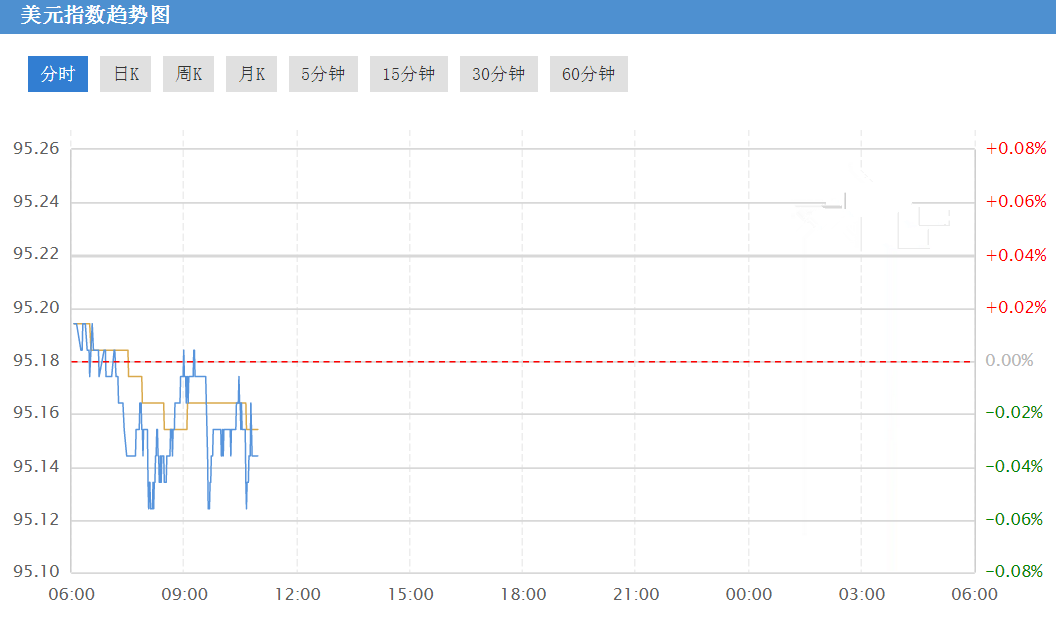Open the 周K chart view

(189, 74)
